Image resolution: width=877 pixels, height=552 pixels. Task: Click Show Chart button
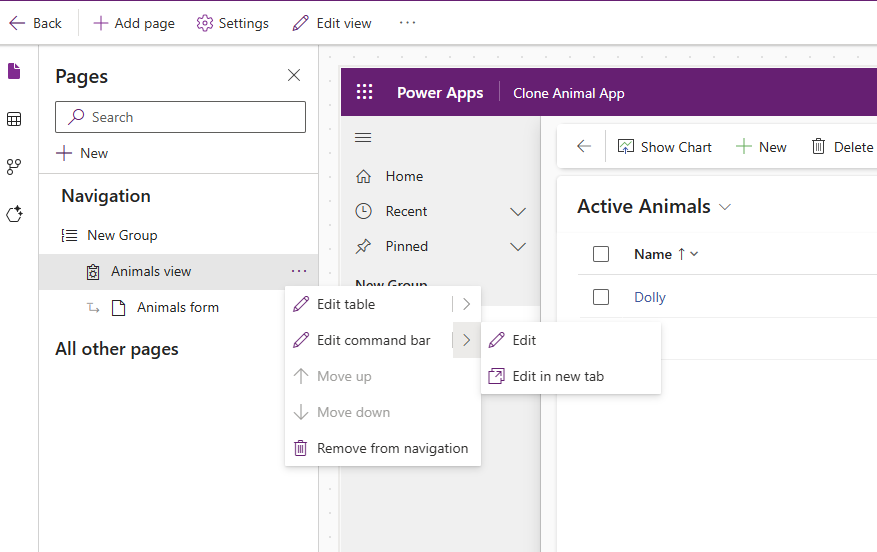(x=664, y=147)
